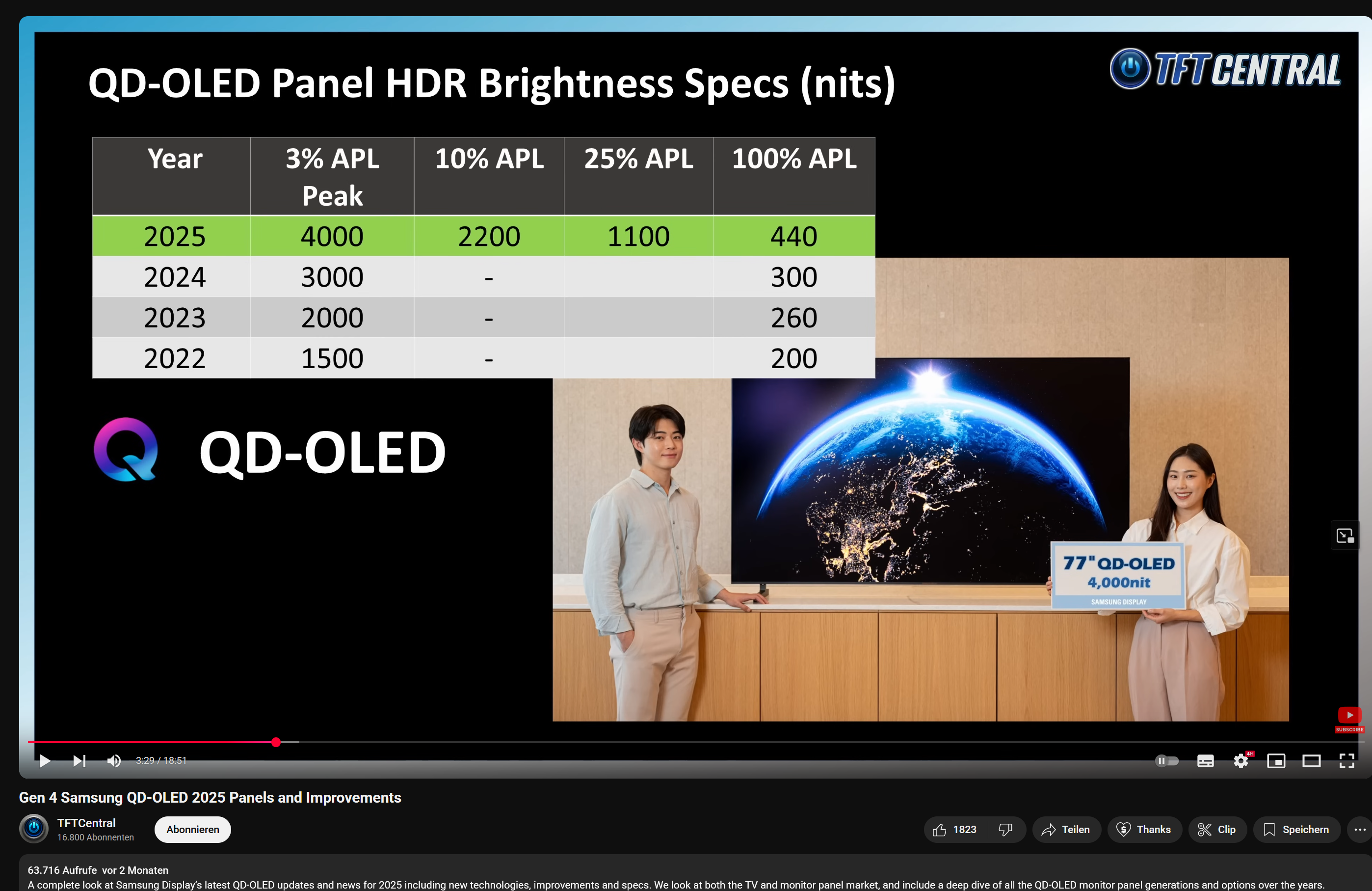Mute the video volume
This screenshot has width=1372, height=891.
[x=113, y=761]
